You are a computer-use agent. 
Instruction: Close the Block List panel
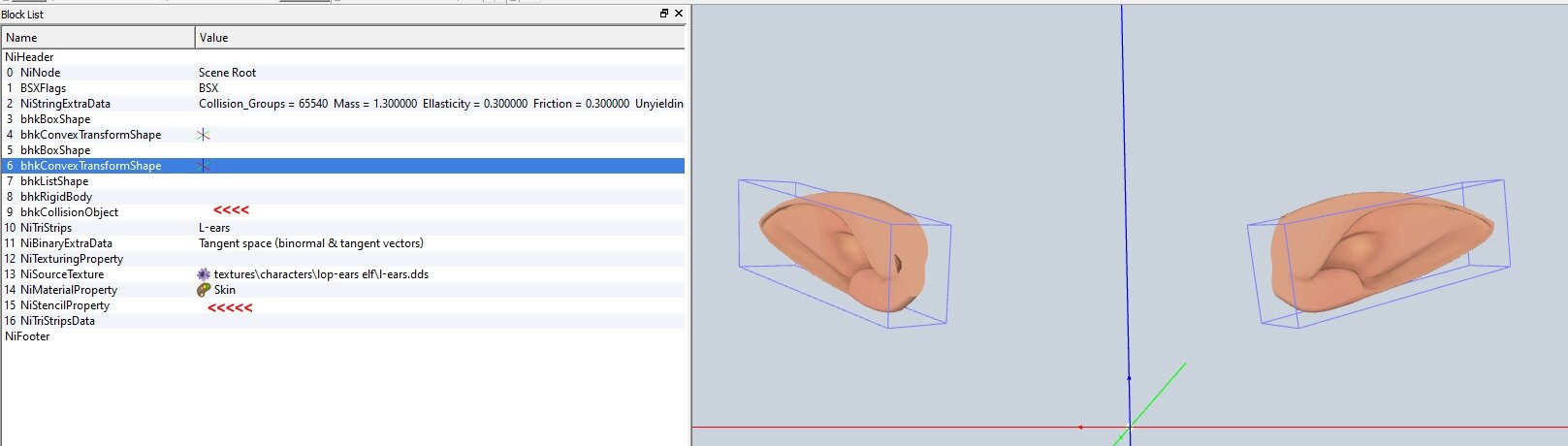click(x=679, y=14)
